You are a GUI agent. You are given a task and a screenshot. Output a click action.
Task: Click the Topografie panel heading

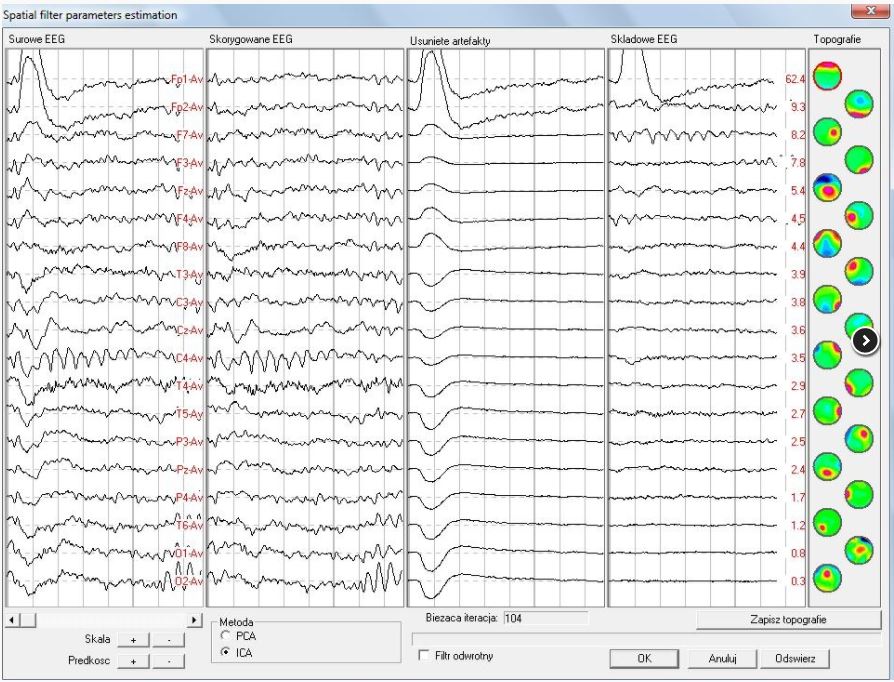[x=837, y=39]
